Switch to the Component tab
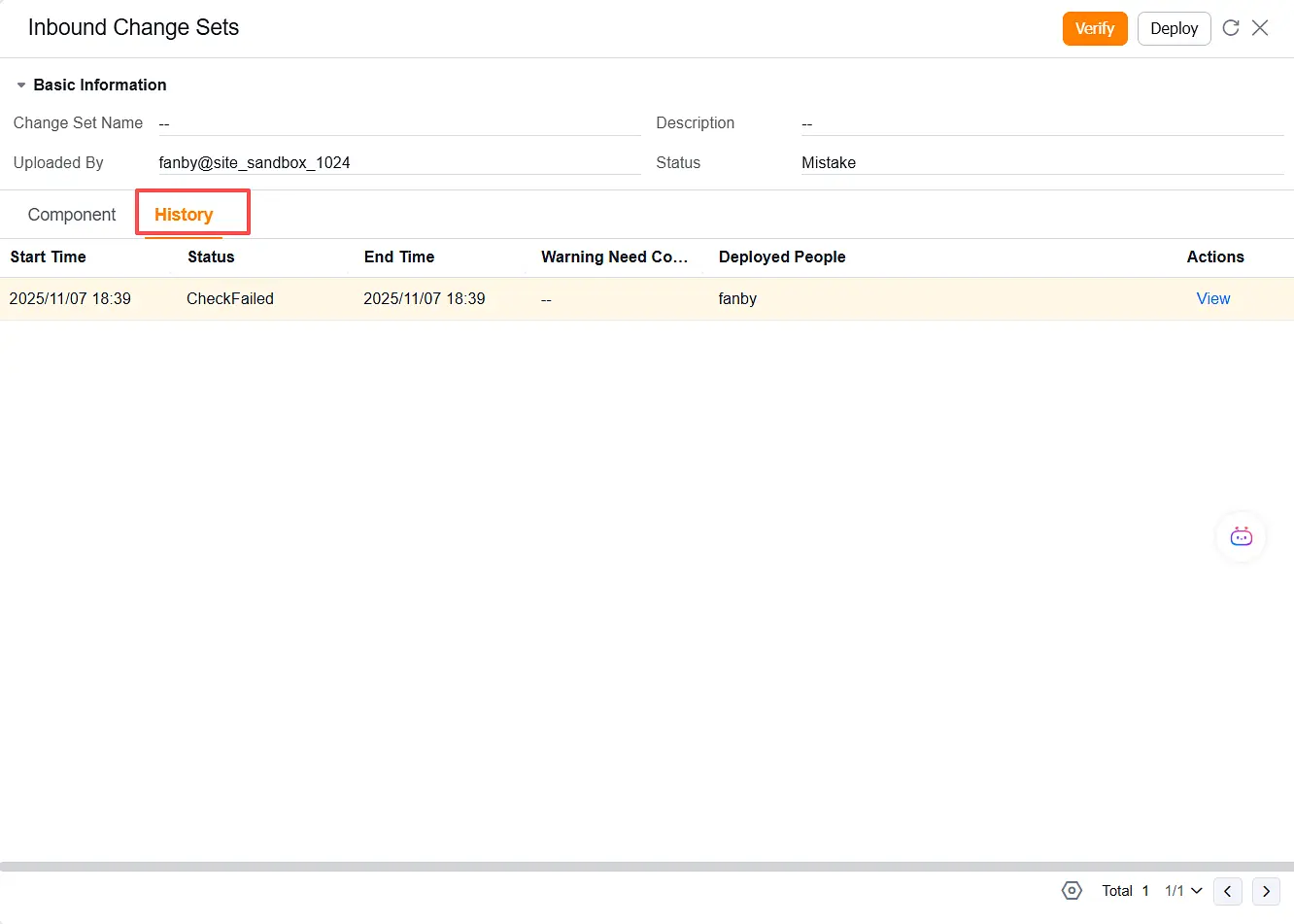1294x924 pixels. (x=72, y=215)
